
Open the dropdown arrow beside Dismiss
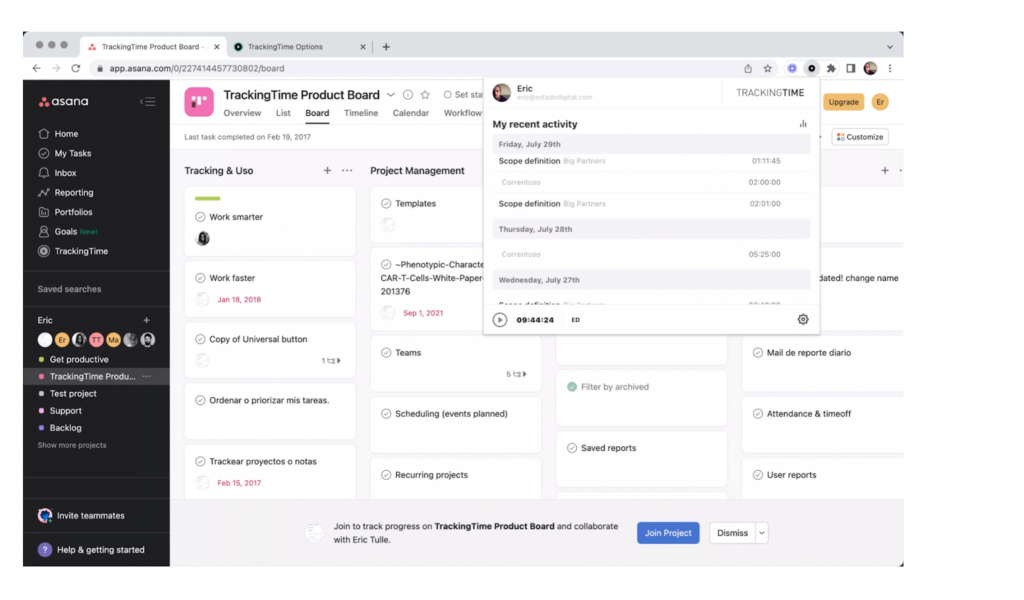(762, 533)
